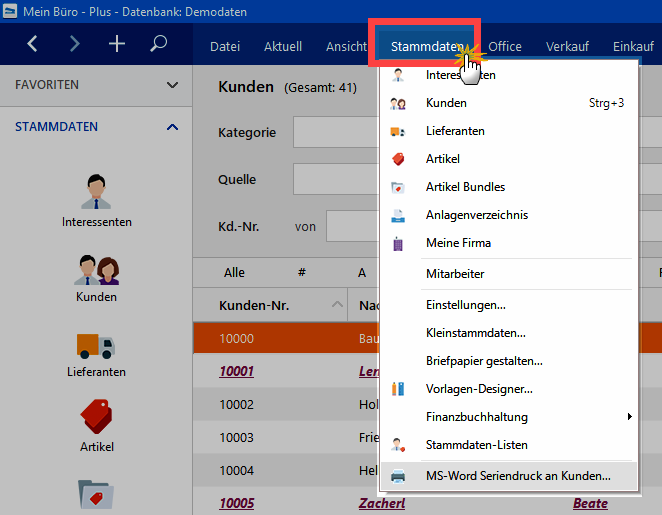The height and width of the screenshot is (515, 662).
Task: Open the Zacherl name link
Action: click(382, 503)
